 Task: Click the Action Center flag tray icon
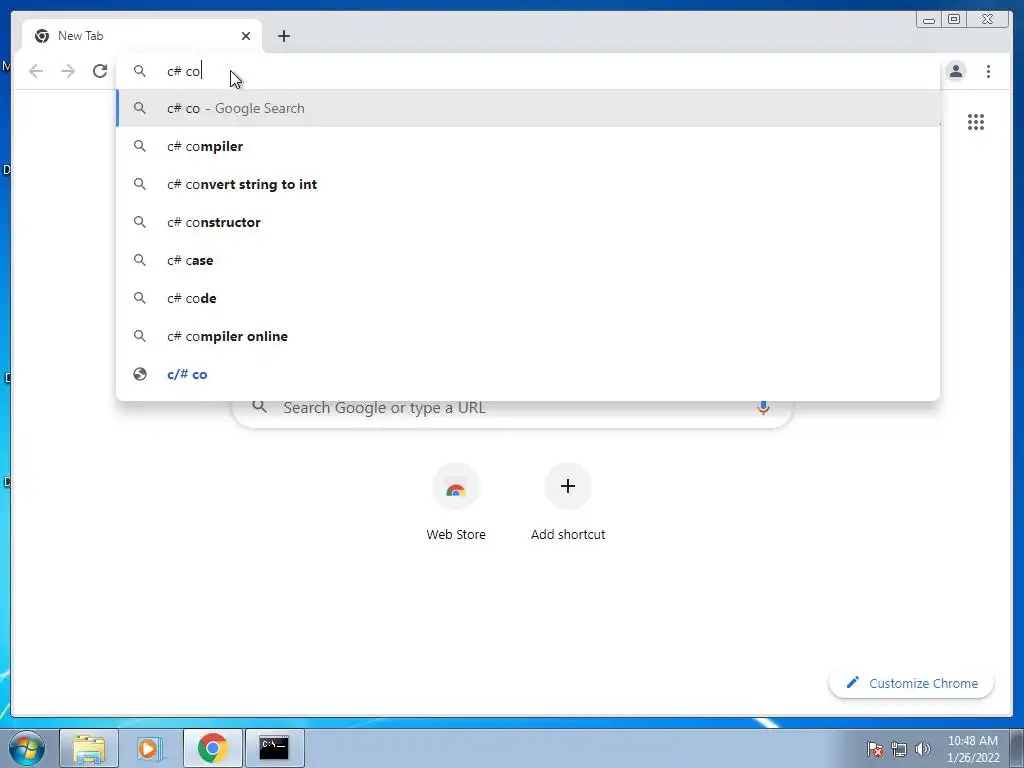[x=875, y=749]
